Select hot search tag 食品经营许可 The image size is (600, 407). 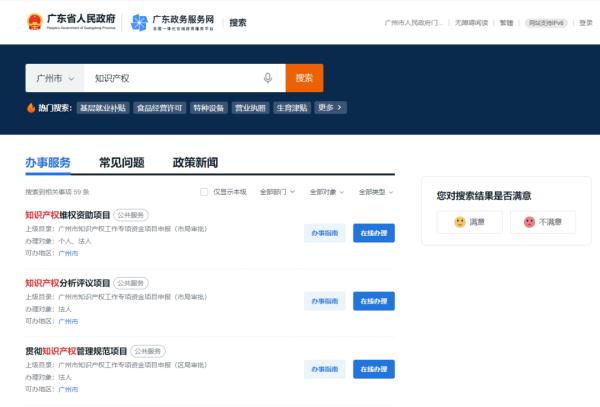pos(160,108)
